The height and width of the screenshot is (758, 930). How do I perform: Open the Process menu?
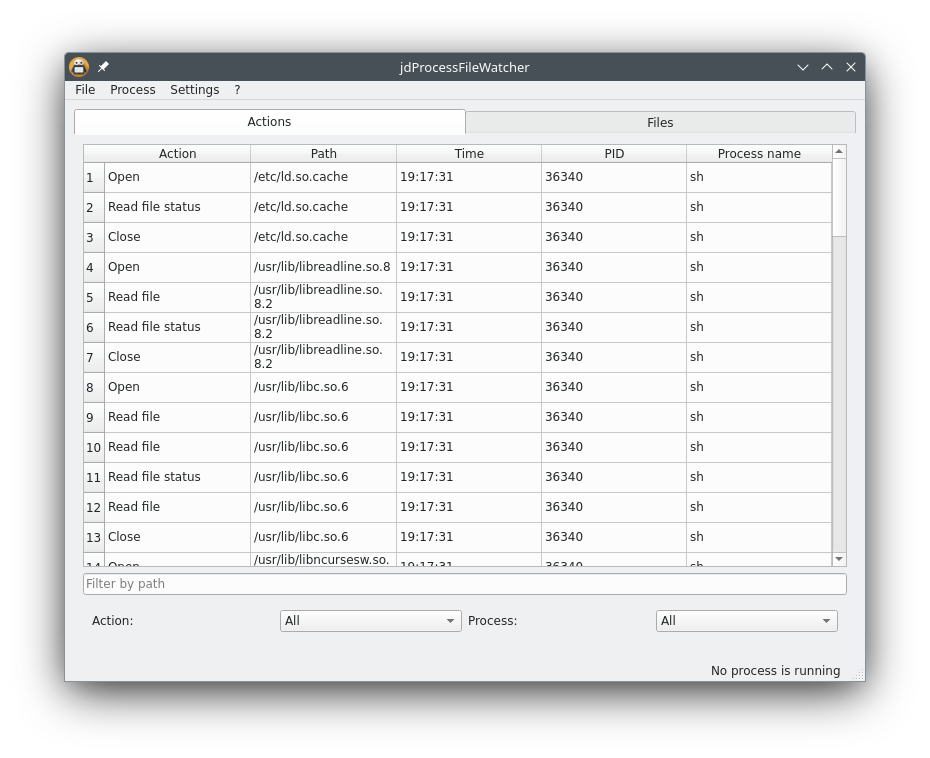tap(133, 90)
